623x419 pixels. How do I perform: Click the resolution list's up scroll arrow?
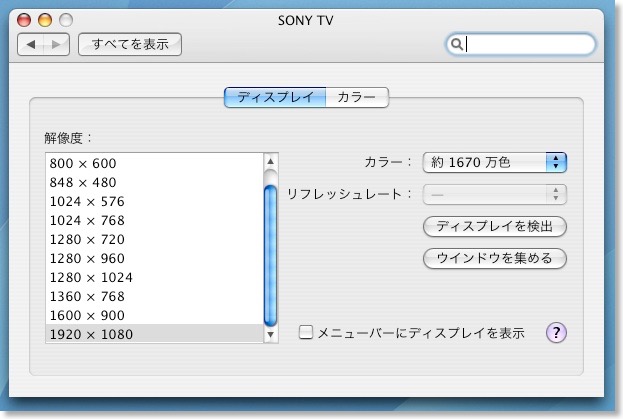point(271,161)
